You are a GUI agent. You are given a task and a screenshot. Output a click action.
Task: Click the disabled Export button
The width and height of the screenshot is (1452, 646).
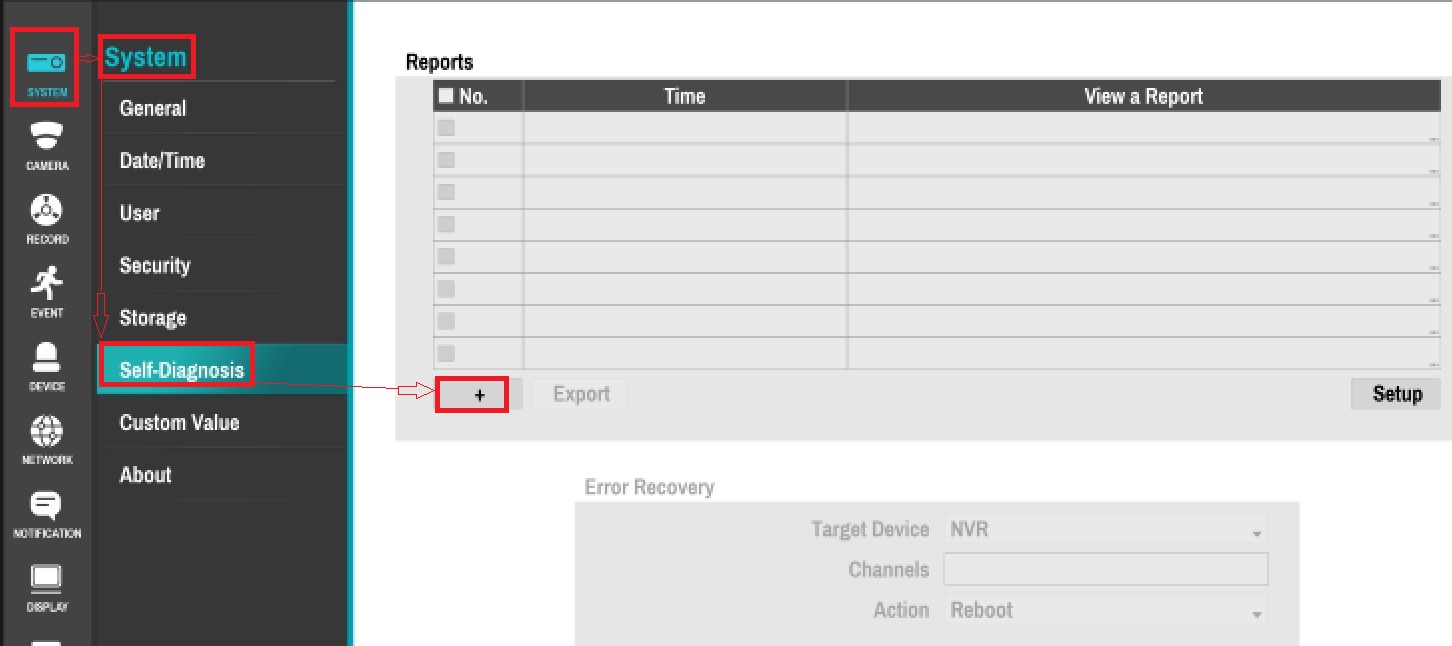point(580,393)
